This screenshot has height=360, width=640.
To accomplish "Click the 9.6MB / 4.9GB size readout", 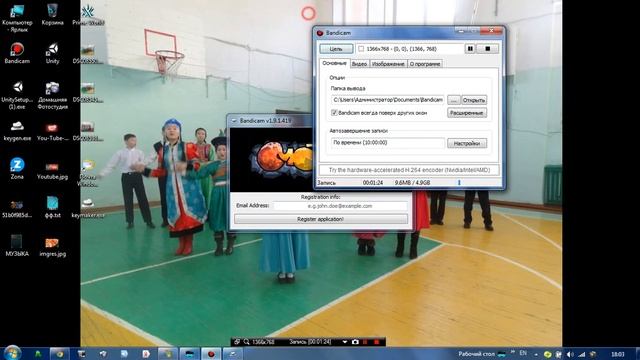I will (412, 182).
